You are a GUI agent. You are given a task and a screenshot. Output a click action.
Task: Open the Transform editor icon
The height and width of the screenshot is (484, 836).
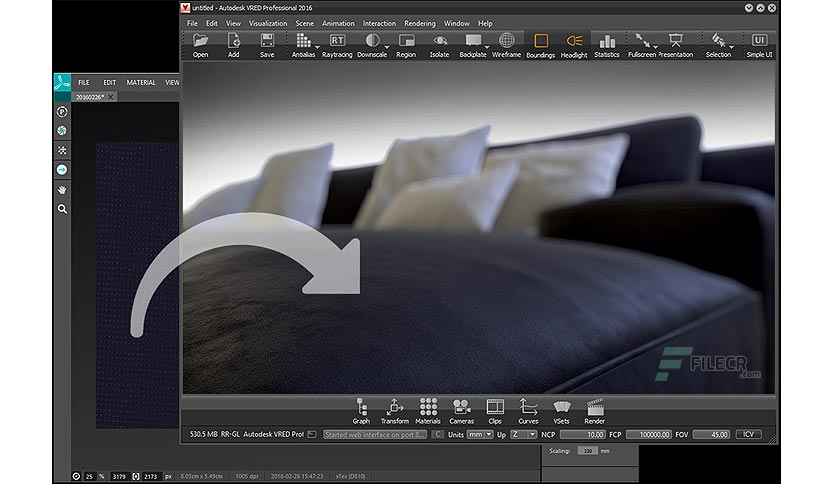[395, 407]
